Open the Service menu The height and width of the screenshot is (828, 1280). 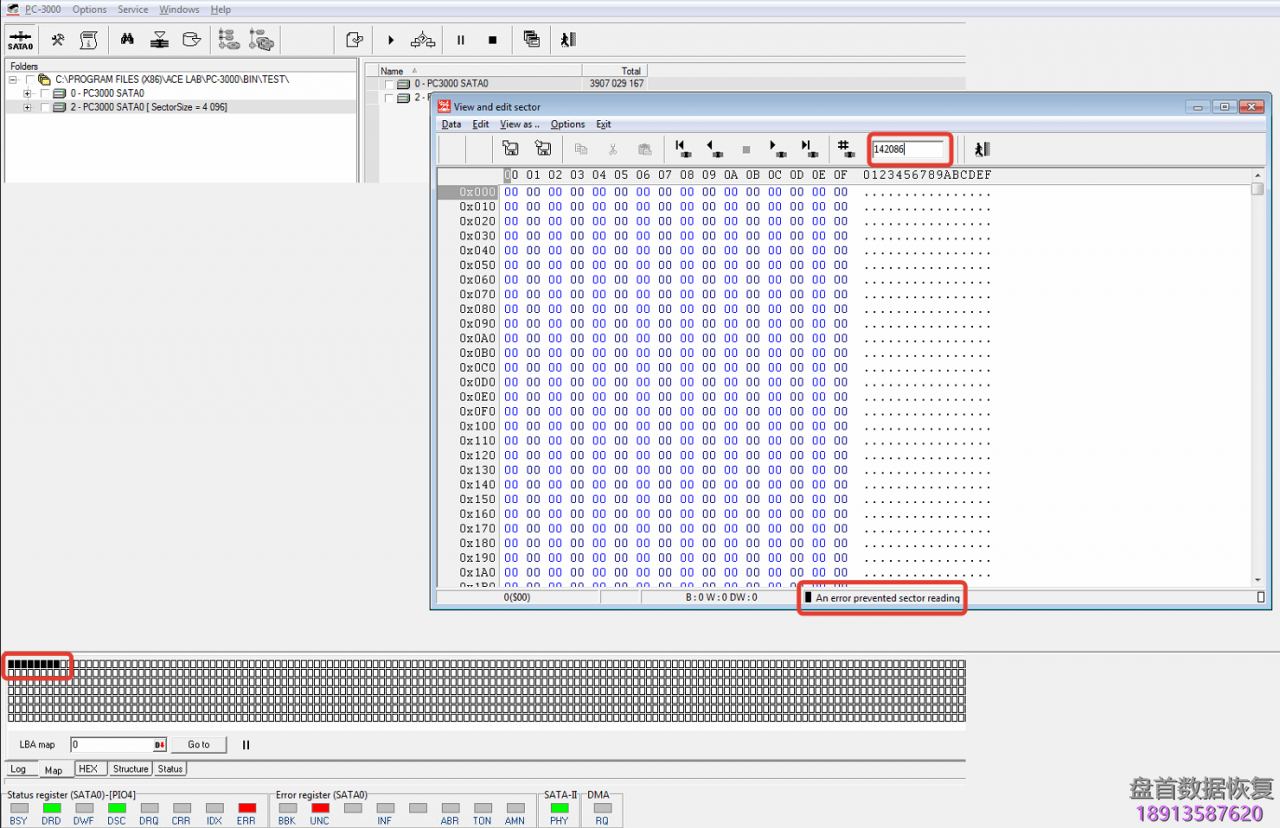[x=132, y=9]
